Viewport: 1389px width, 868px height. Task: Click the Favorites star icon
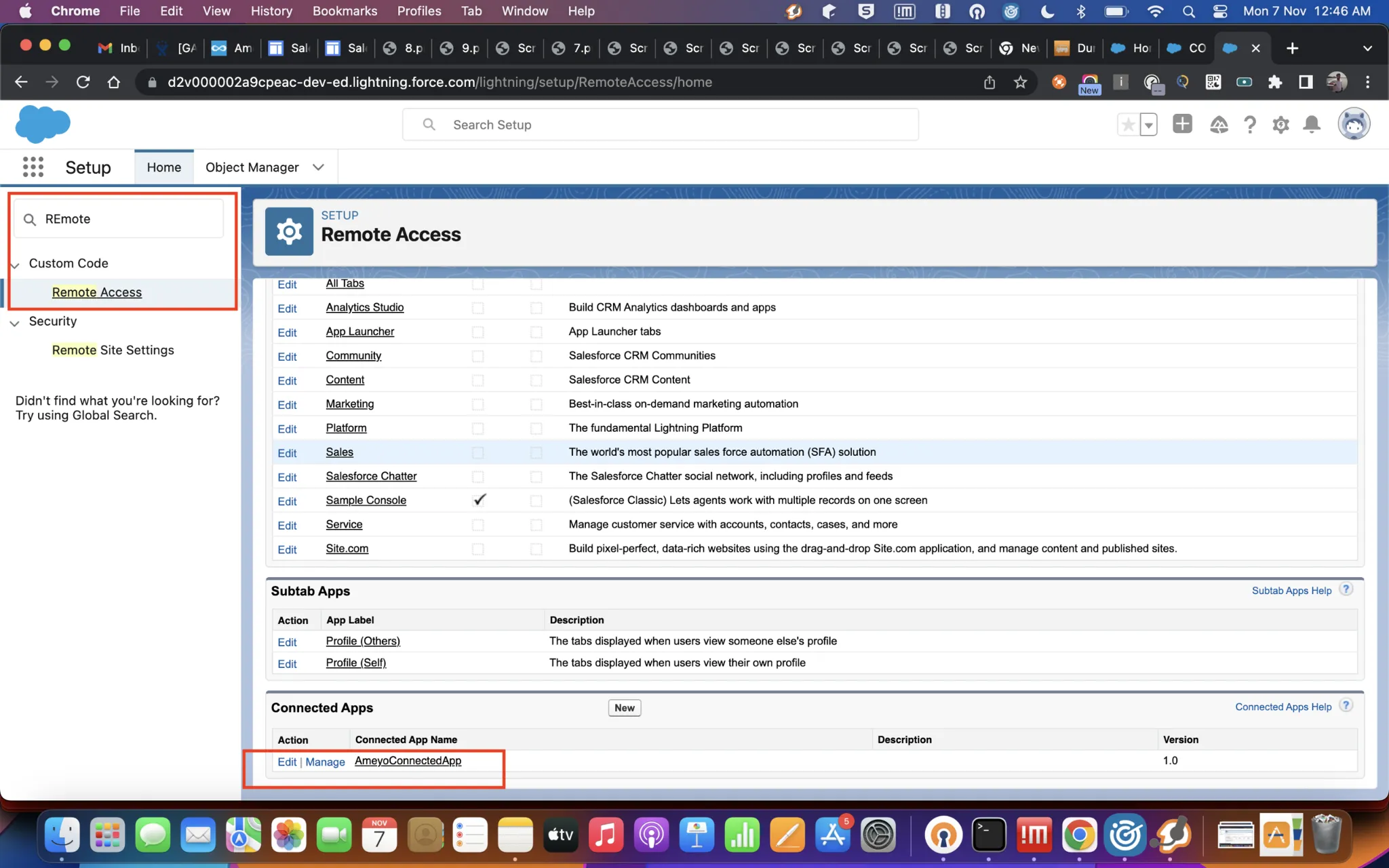click(x=1129, y=125)
